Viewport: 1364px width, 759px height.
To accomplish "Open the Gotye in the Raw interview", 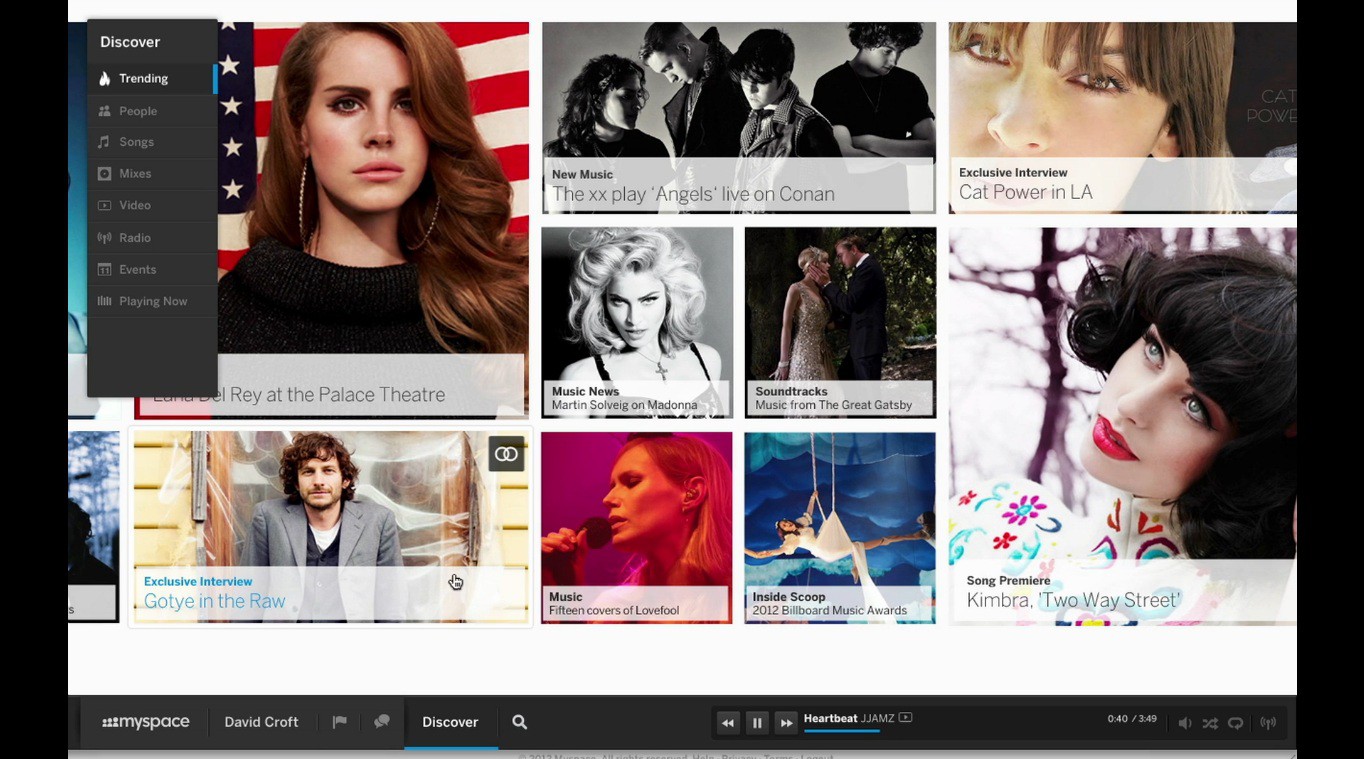I will click(x=215, y=601).
